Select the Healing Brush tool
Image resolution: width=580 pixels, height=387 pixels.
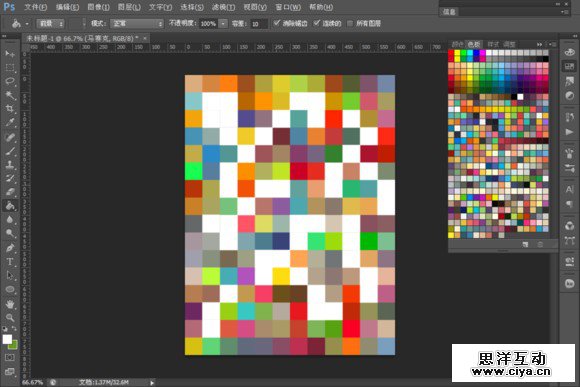[x=10, y=137]
